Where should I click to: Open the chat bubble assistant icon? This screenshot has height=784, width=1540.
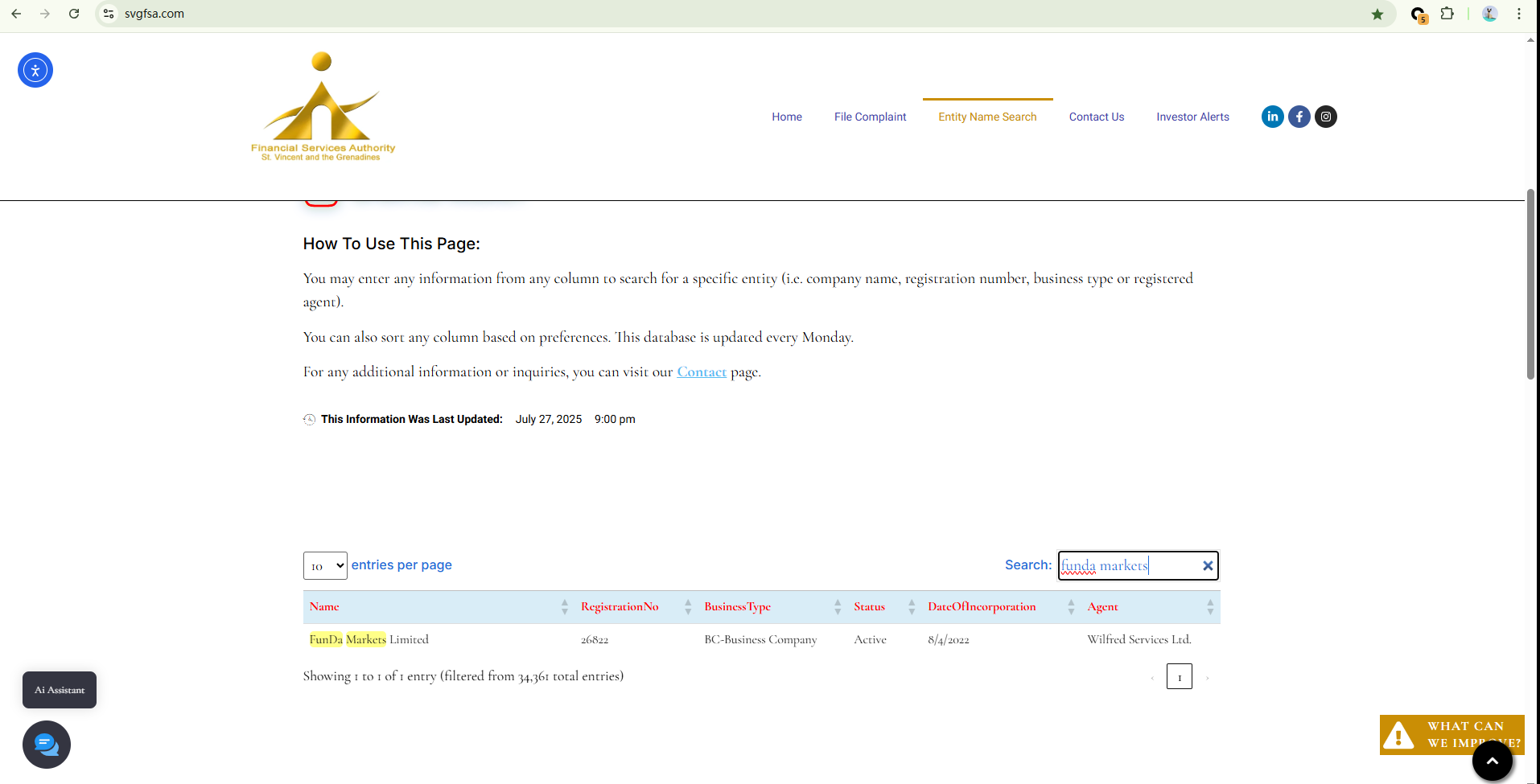(x=47, y=745)
